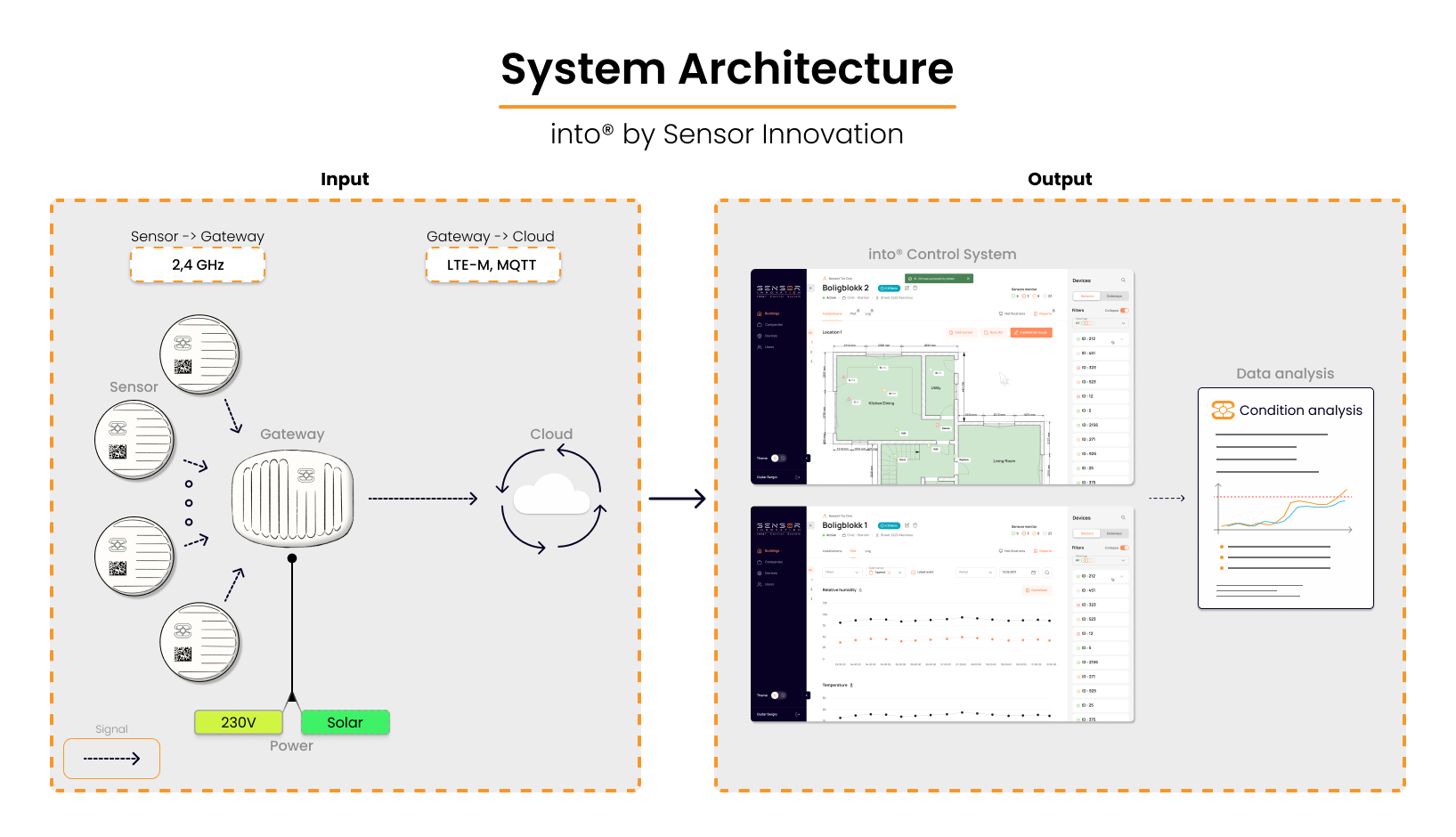Open Devices in the Boligblokk 2 sidebar
This screenshot has height=837, width=1456.
coord(768,336)
